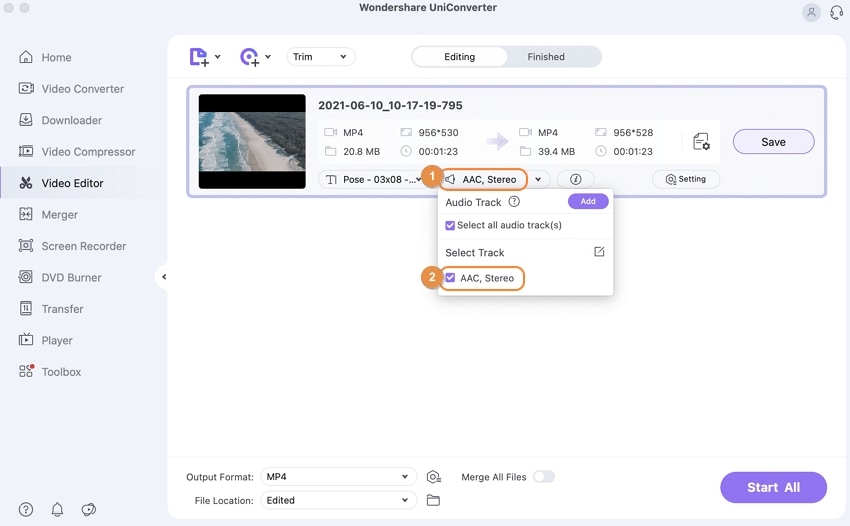Open the Merger tool

(49, 215)
